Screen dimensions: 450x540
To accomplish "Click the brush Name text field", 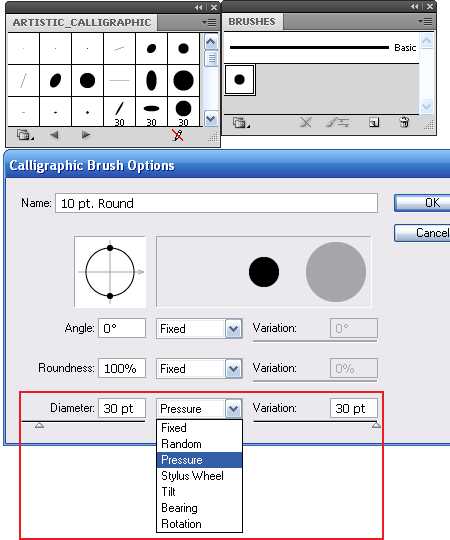I will (x=216, y=203).
